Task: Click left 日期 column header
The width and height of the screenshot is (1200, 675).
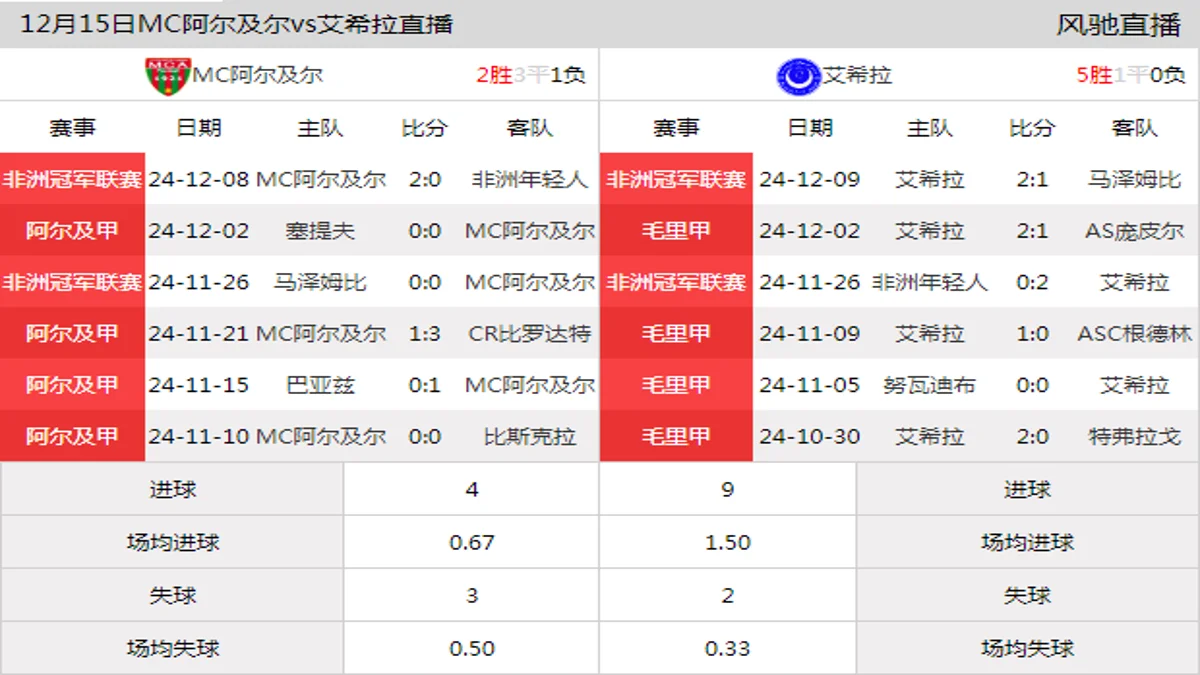Action: (199, 128)
